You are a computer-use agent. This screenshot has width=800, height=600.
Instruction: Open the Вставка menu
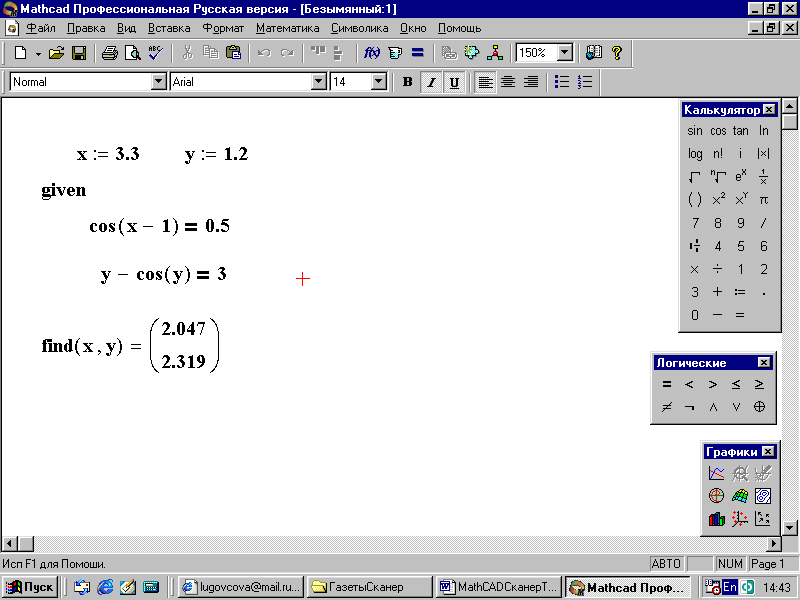pos(169,28)
